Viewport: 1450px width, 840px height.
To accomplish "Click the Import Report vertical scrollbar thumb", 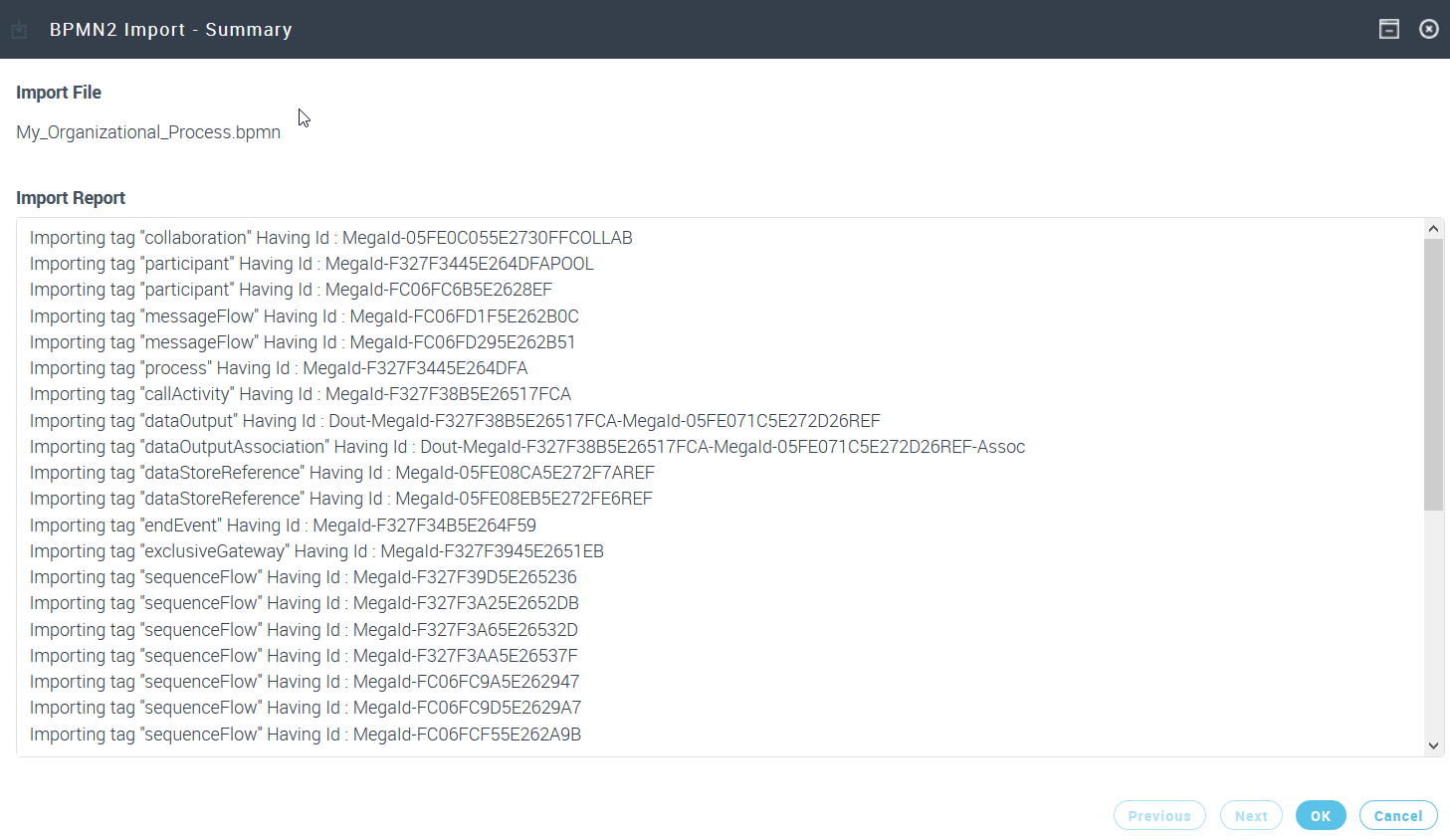I will [x=1433, y=373].
